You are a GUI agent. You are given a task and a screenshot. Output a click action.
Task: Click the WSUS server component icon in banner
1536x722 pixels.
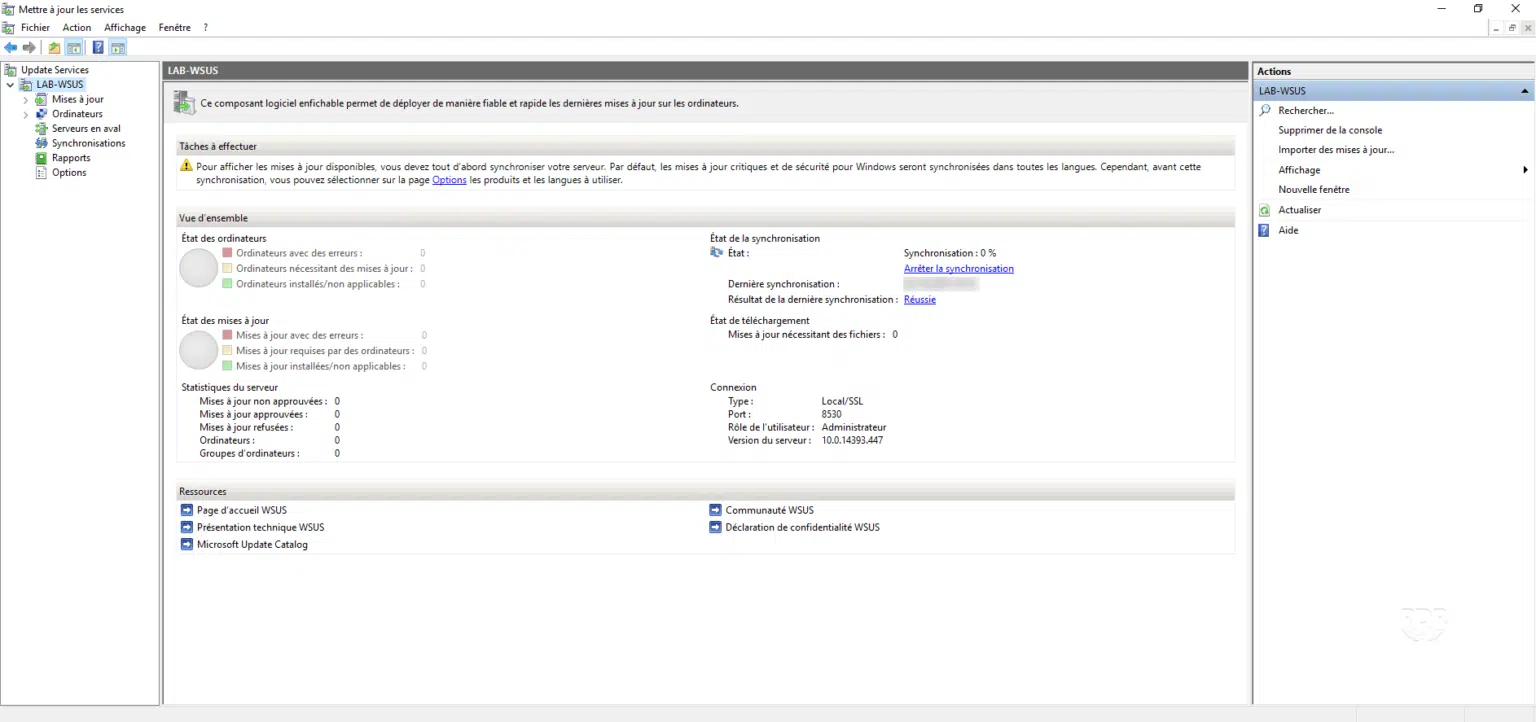(184, 102)
